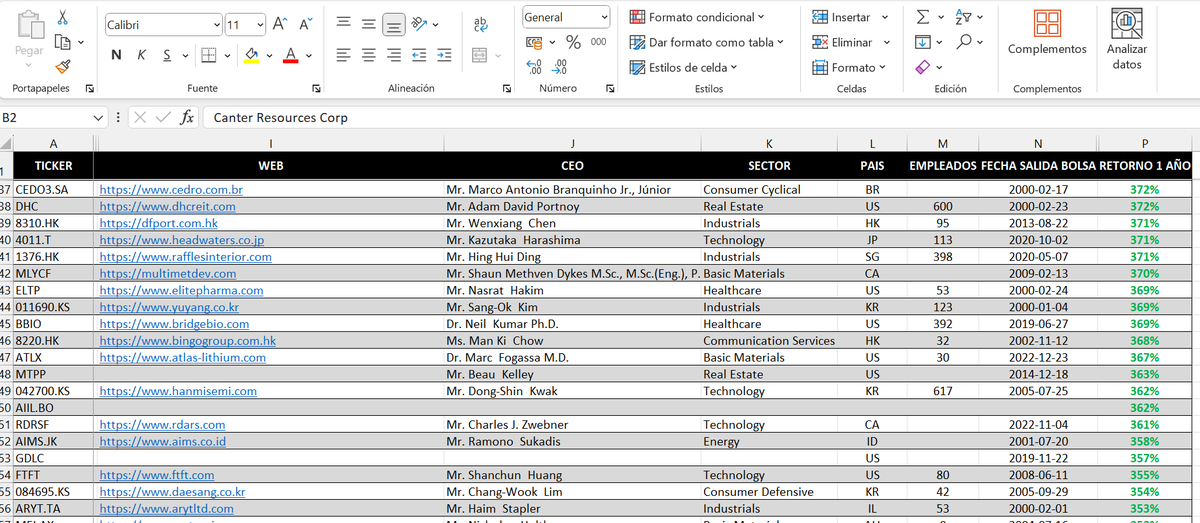Click the Cut scissors icon
1200x523 pixels.
(x=63, y=17)
